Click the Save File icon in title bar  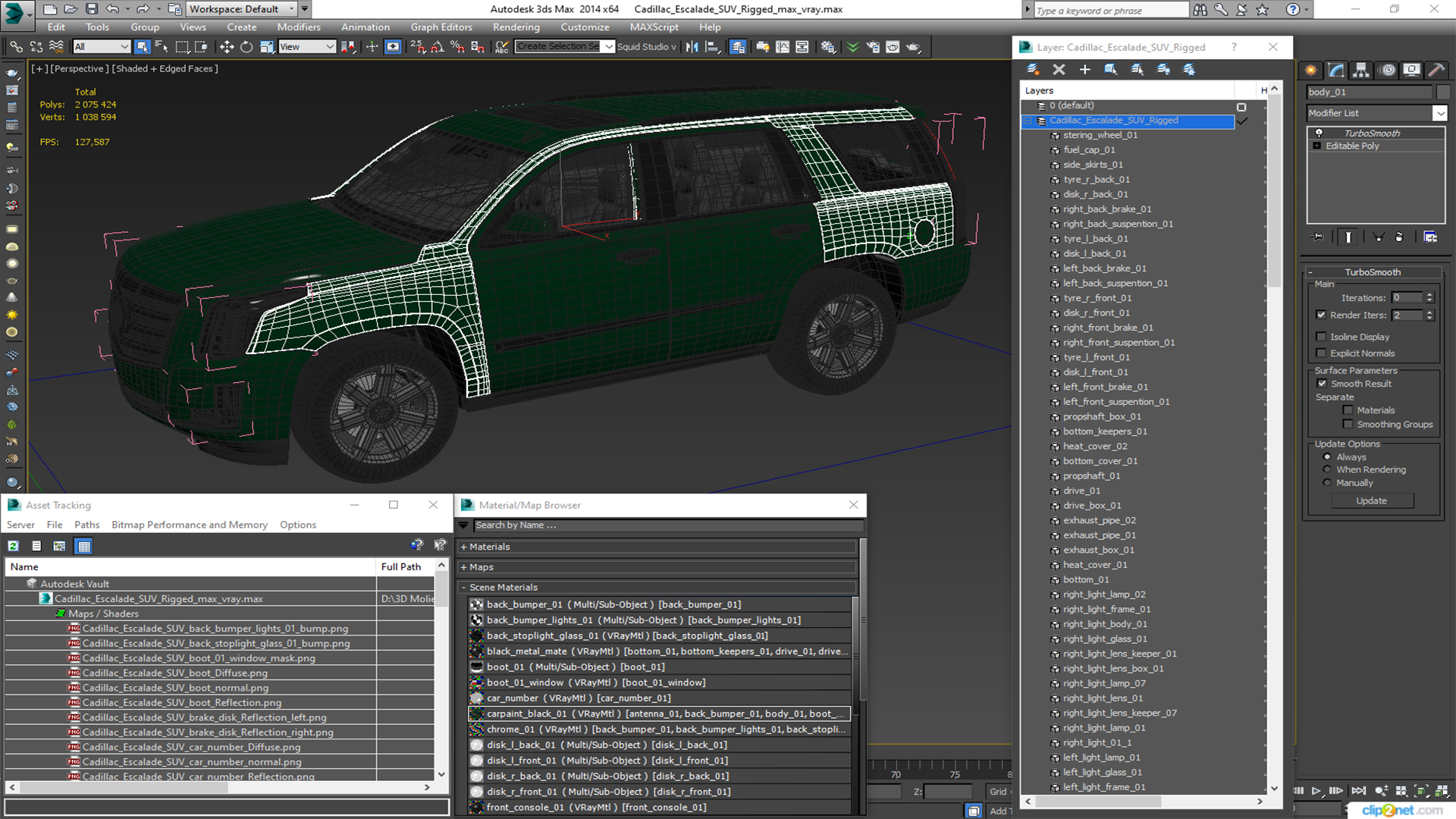[91, 9]
